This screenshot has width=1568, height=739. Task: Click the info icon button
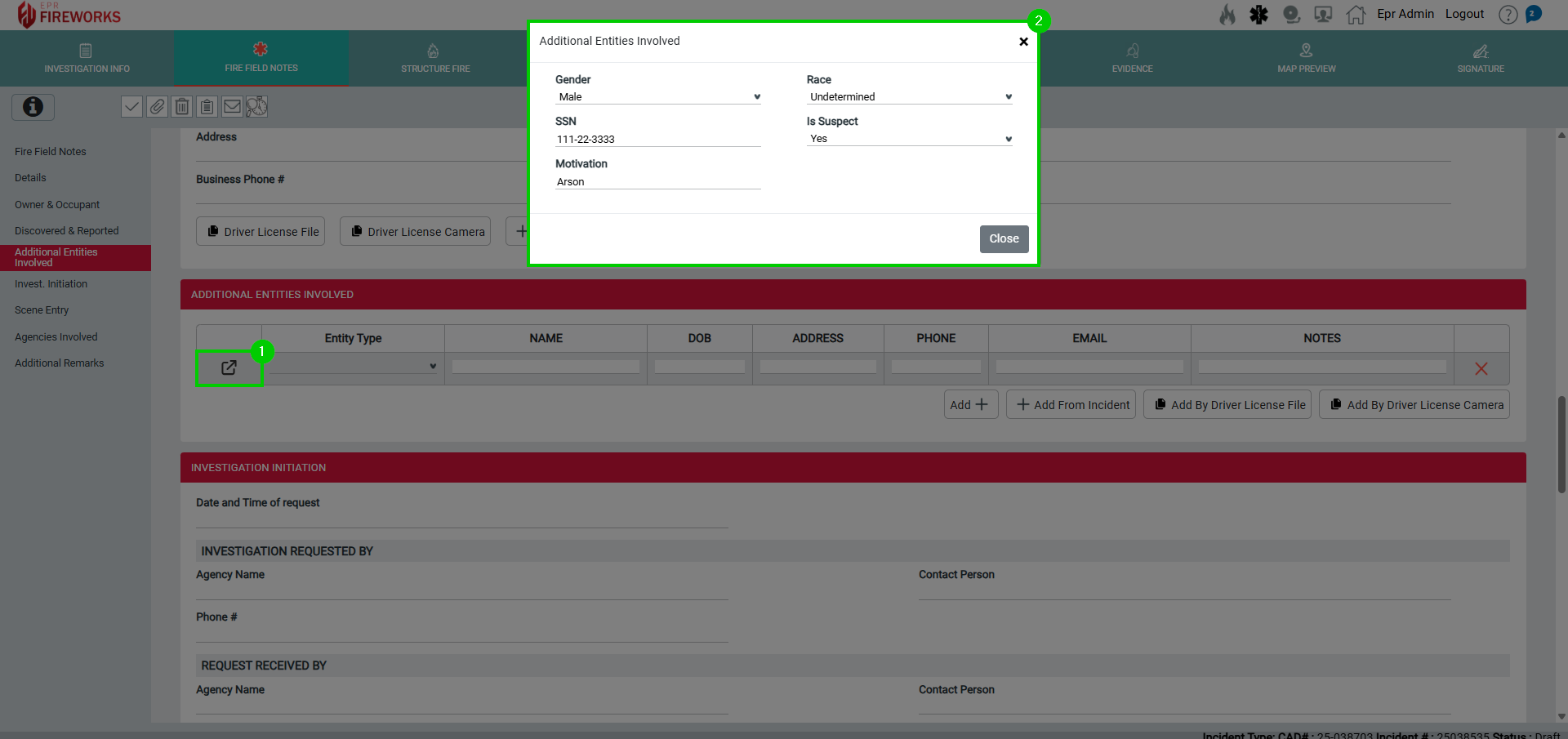point(33,107)
